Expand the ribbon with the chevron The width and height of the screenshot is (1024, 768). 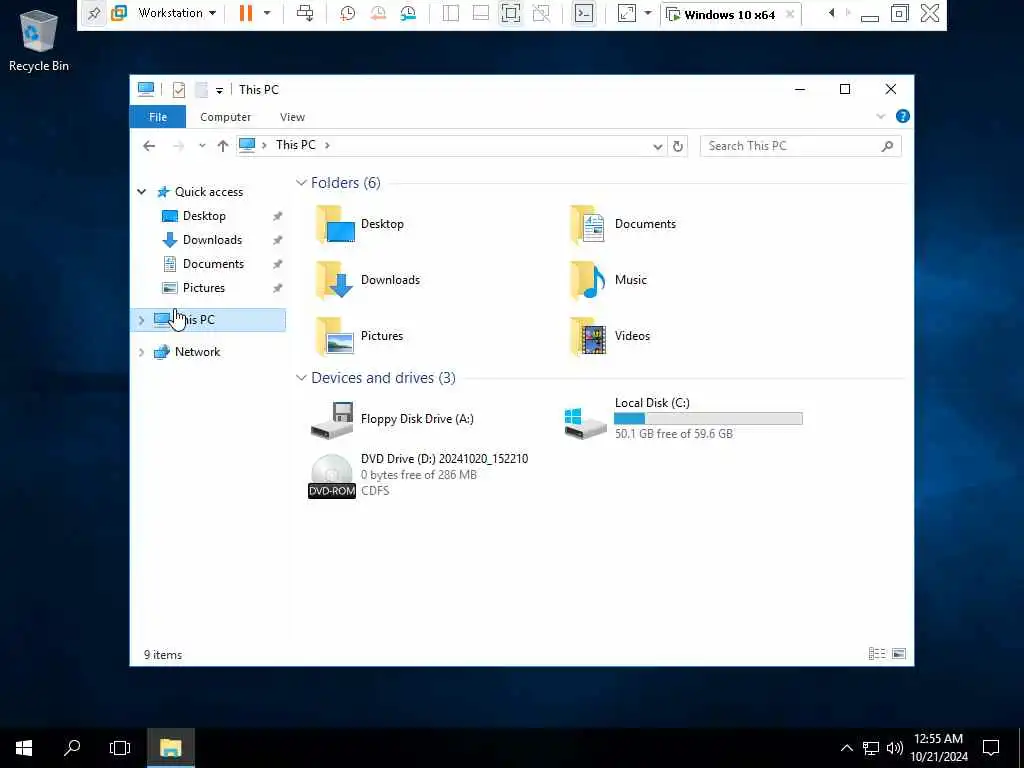tap(880, 116)
